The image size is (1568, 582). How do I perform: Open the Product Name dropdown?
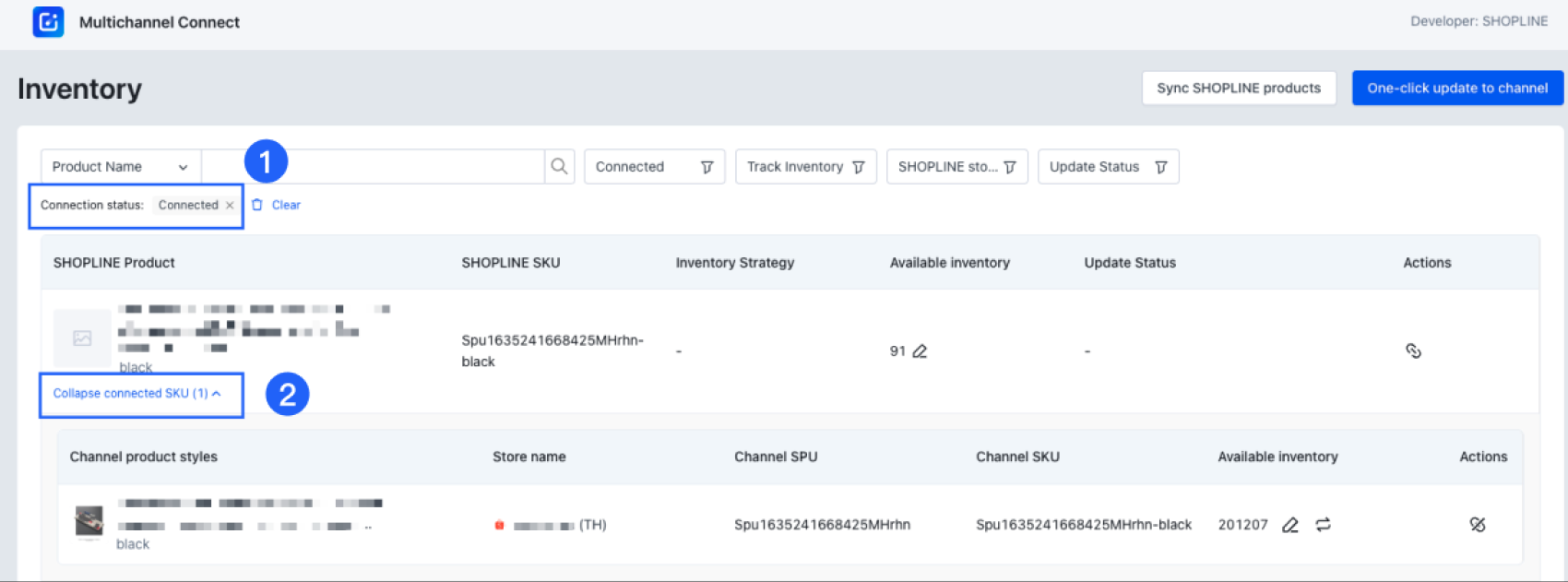pos(120,167)
